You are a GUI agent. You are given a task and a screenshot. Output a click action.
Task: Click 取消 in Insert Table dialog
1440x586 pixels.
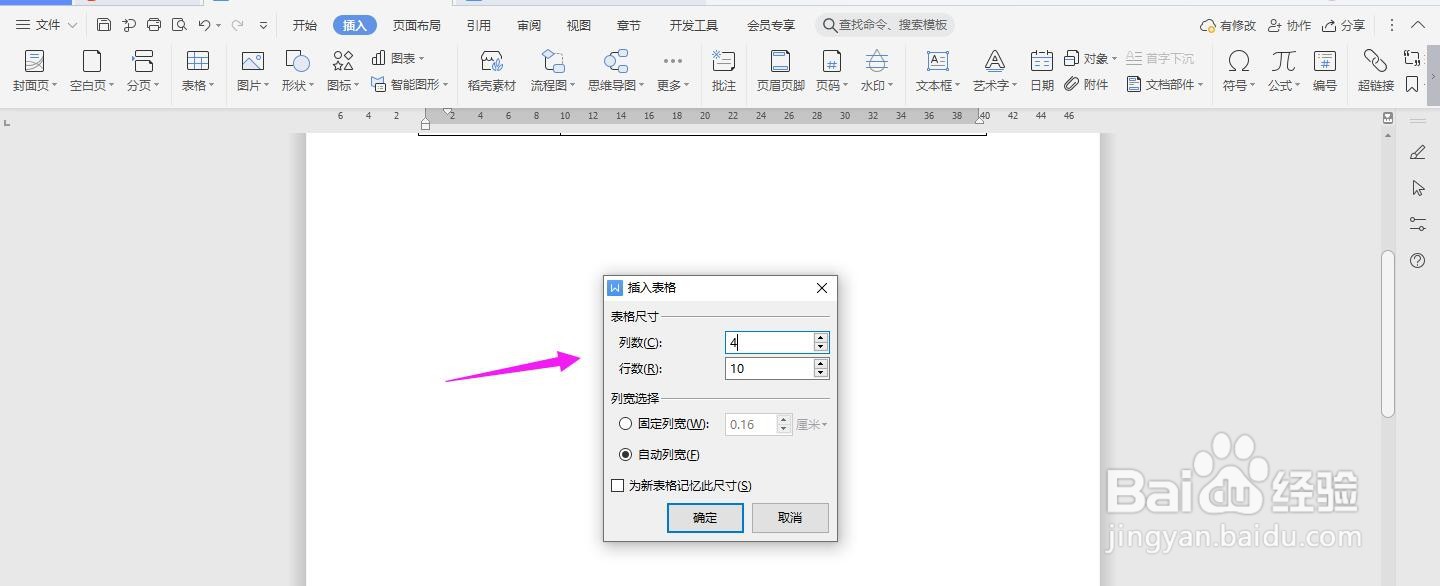[x=790, y=518]
